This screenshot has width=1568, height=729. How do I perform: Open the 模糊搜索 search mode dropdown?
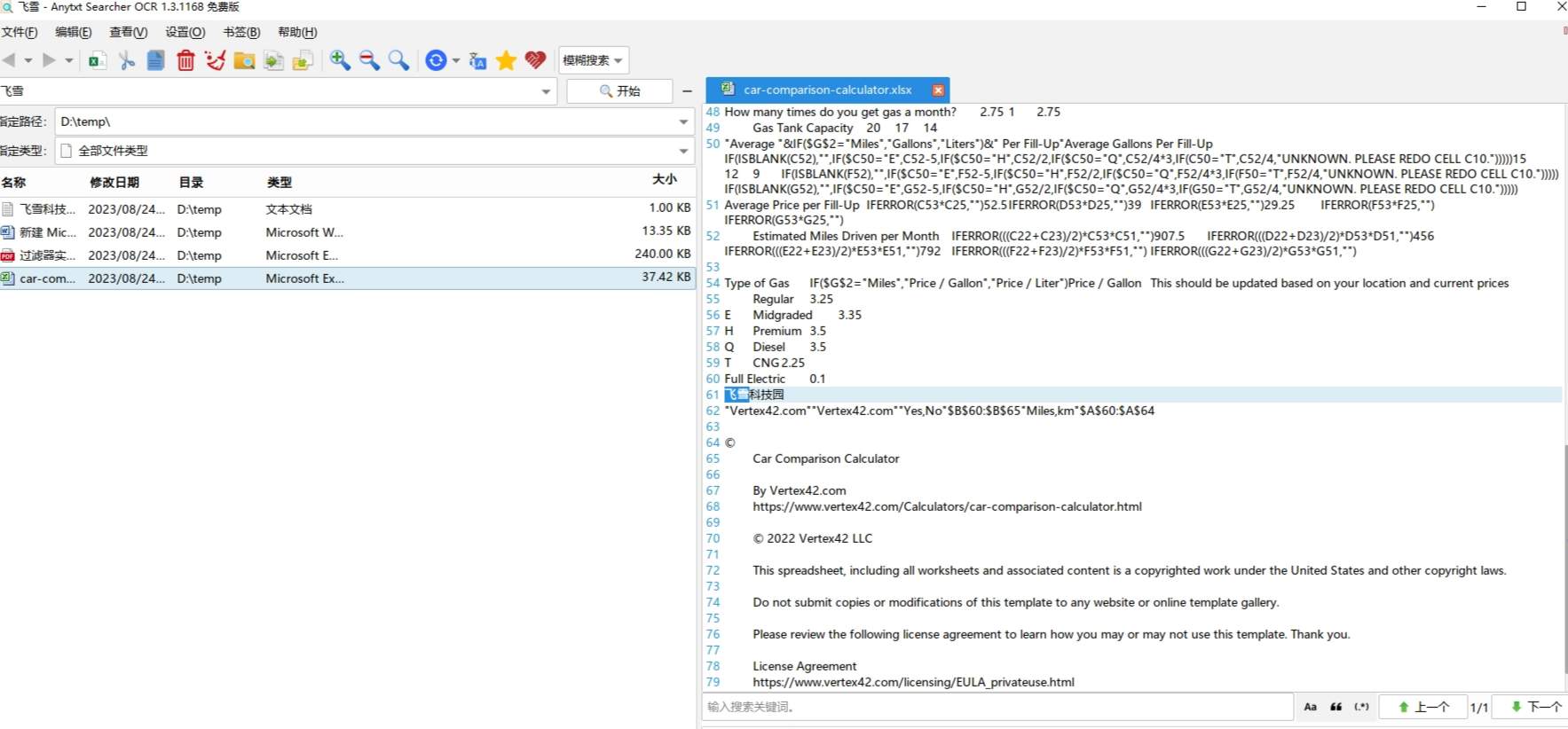(x=593, y=60)
